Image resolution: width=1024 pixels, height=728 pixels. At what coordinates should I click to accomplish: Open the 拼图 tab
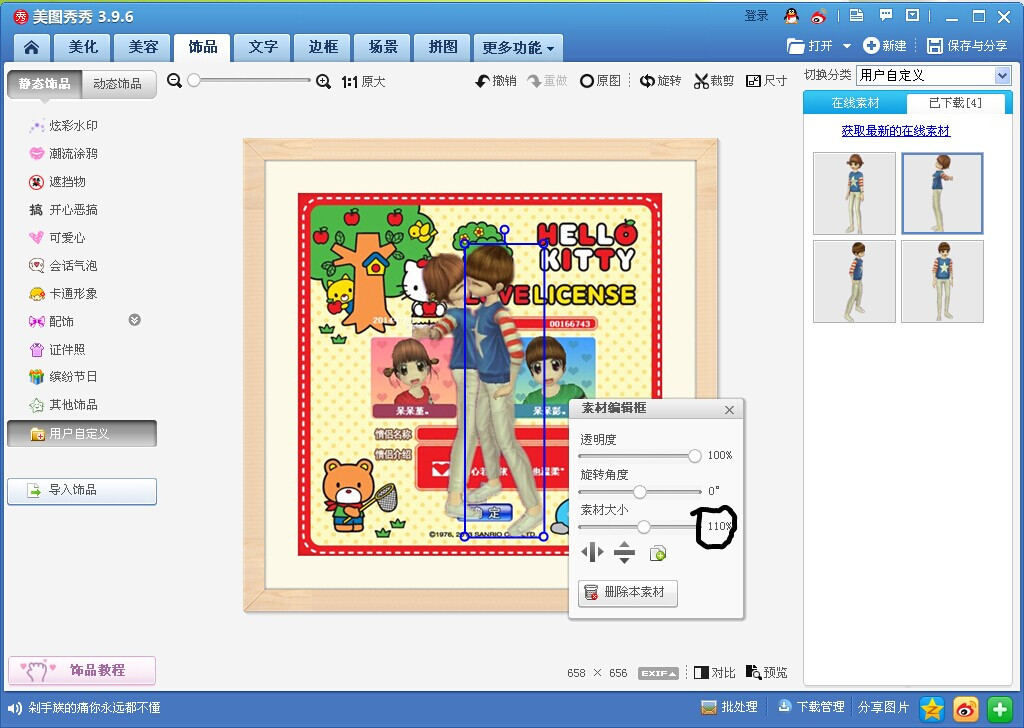pyautogui.click(x=443, y=47)
